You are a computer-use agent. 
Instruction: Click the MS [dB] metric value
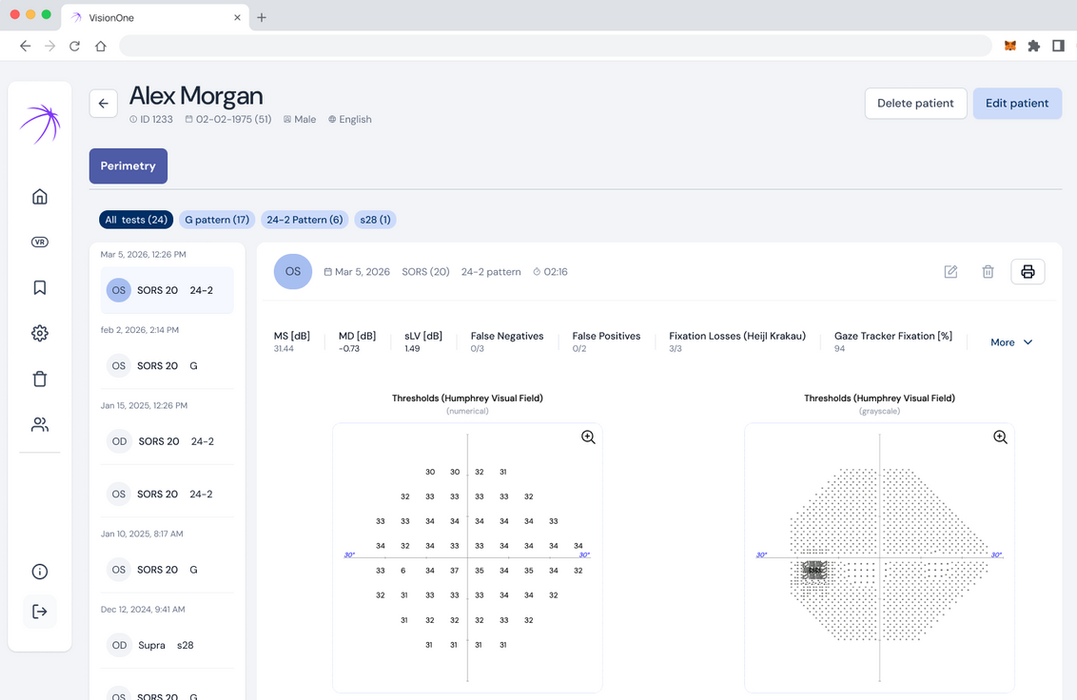point(284,349)
